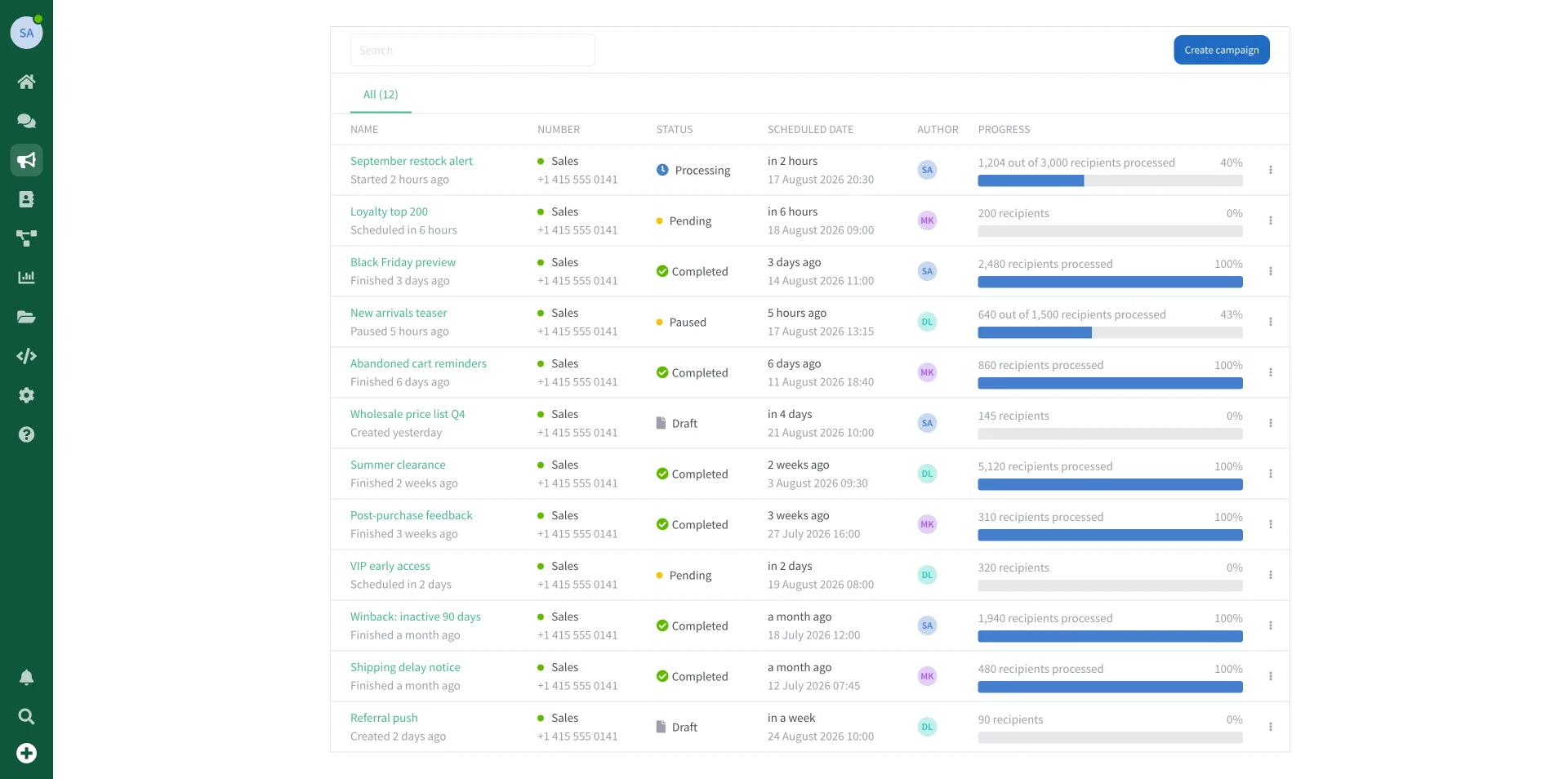Image resolution: width=1568 pixels, height=779 pixels.
Task: Click the September restock alert progress bar
Action: click(1111, 181)
